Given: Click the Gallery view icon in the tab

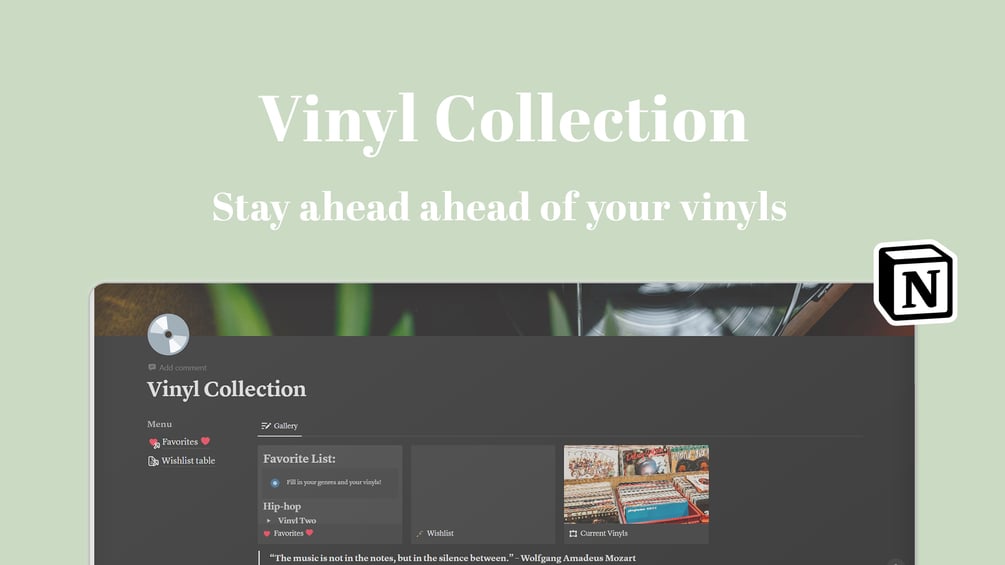Looking at the screenshot, I should tap(266, 426).
